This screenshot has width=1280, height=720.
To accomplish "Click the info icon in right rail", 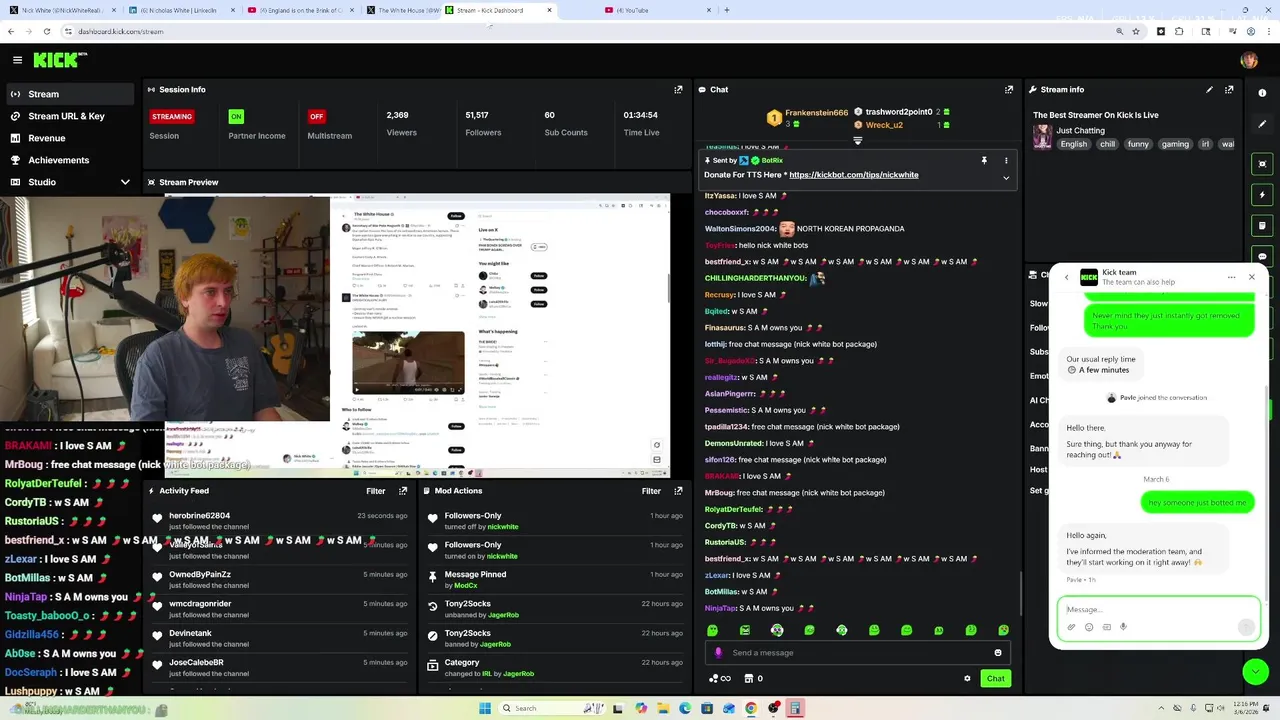I will 1262,93.
